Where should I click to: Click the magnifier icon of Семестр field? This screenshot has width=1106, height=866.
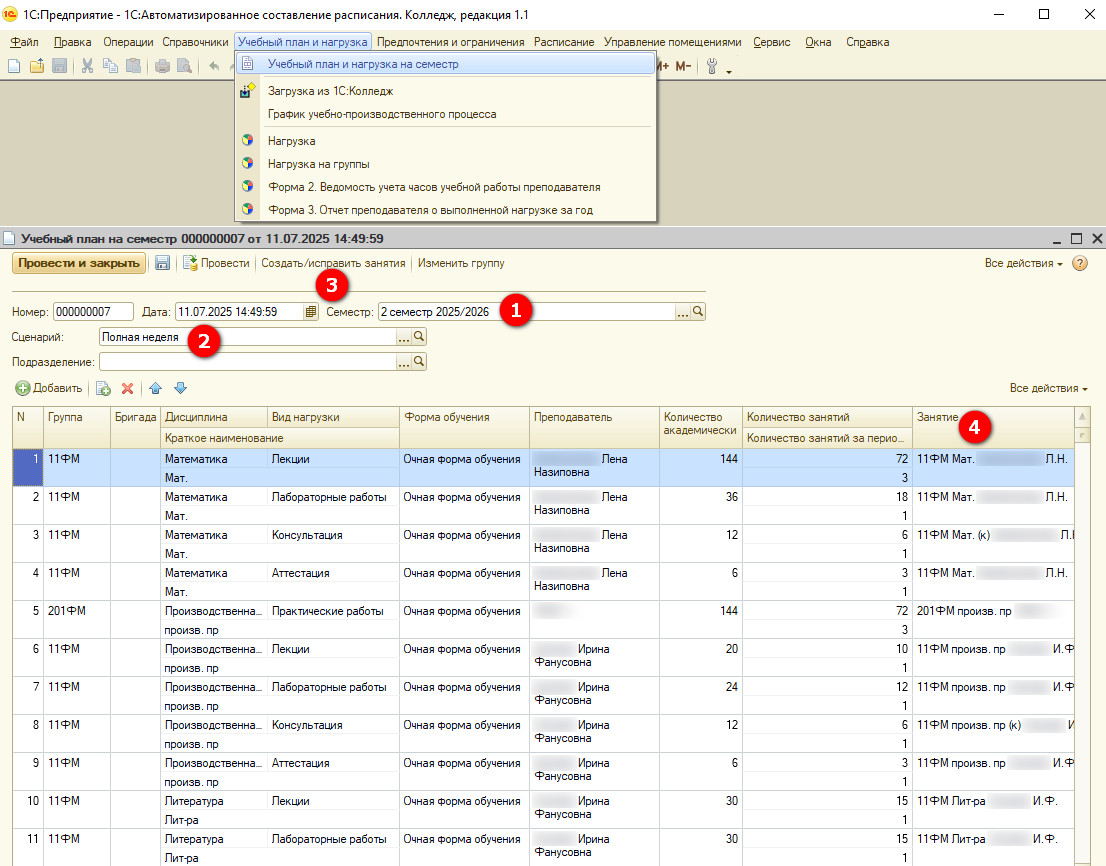pyautogui.click(x=698, y=311)
